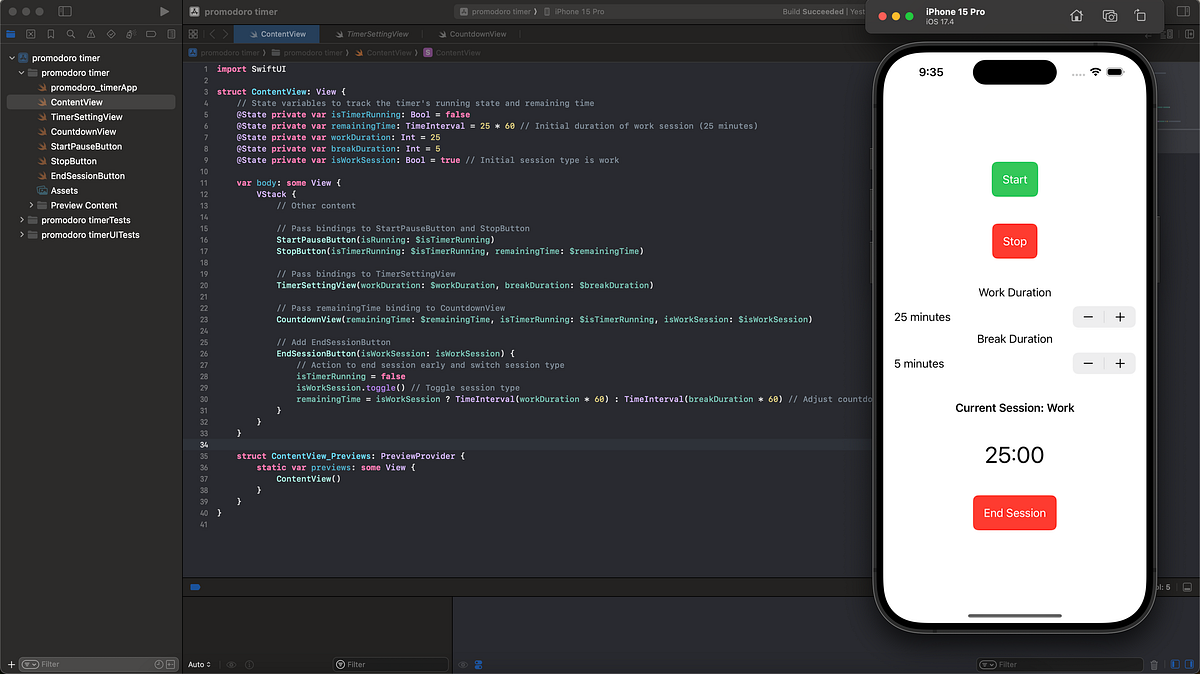Open the Auto variables dropdown
Image resolution: width=1200 pixels, height=674 pixels.
pyautogui.click(x=198, y=663)
